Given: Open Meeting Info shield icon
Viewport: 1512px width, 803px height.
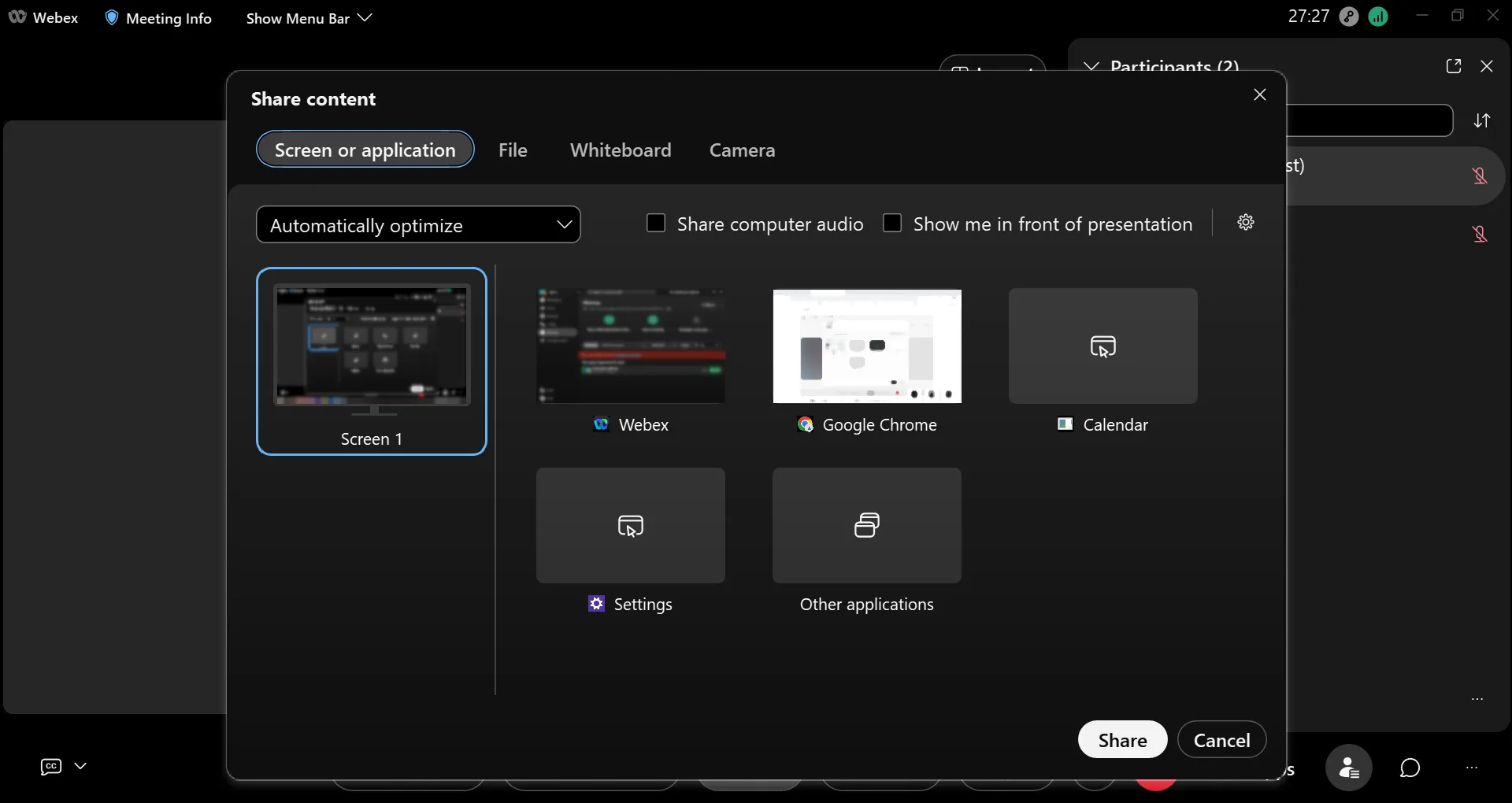Looking at the screenshot, I should 112,18.
